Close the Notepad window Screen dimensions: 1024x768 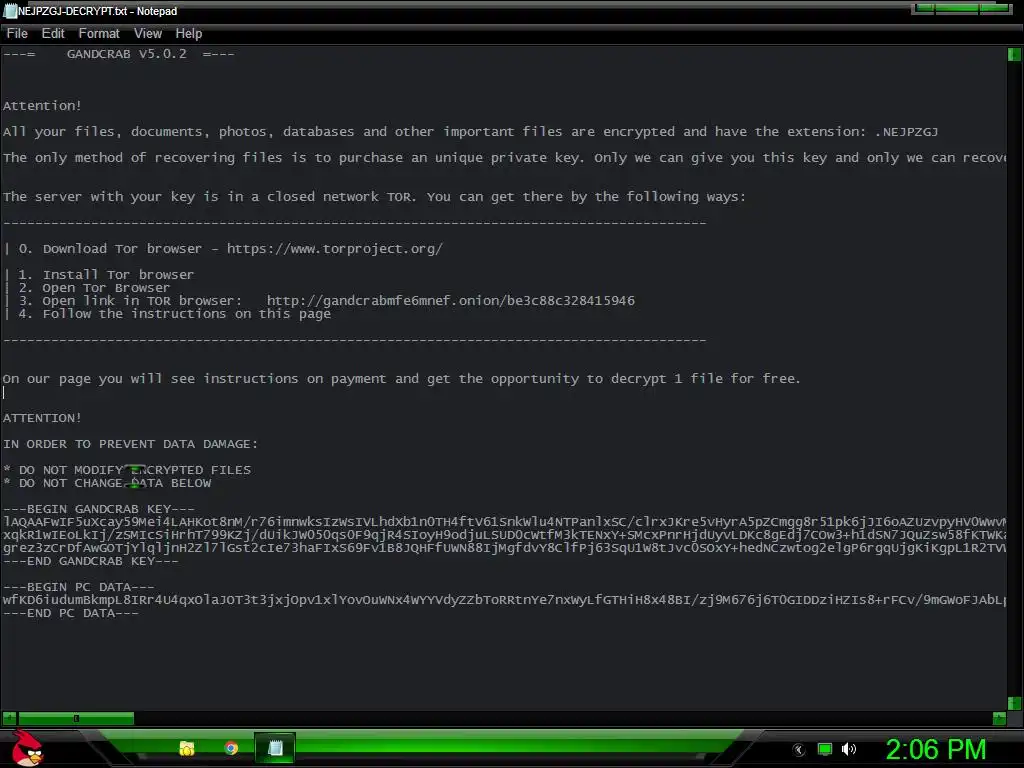point(995,8)
